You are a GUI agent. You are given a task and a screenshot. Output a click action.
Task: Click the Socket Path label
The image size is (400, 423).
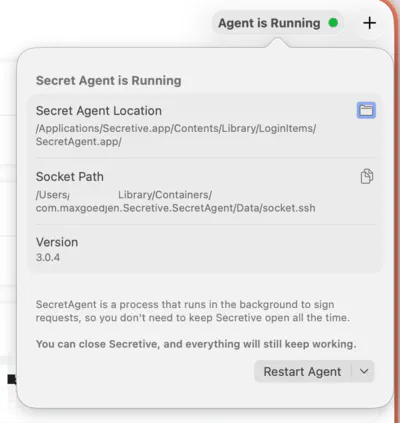click(70, 177)
